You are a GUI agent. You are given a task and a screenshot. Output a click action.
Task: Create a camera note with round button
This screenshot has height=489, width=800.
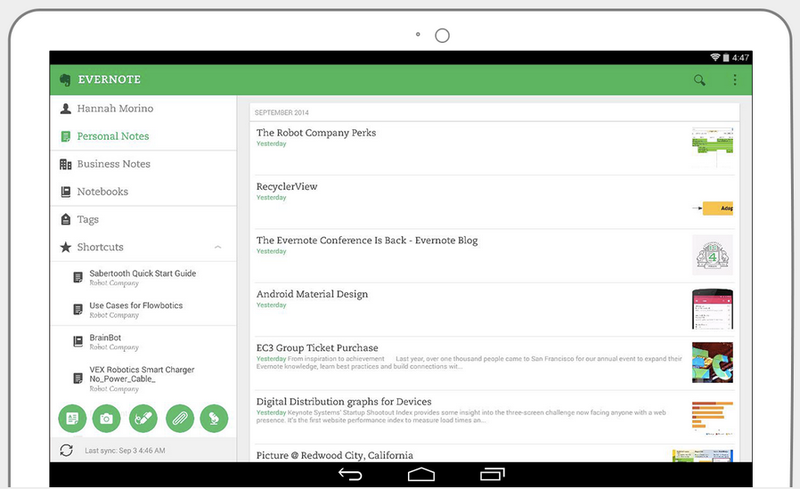[107, 418]
